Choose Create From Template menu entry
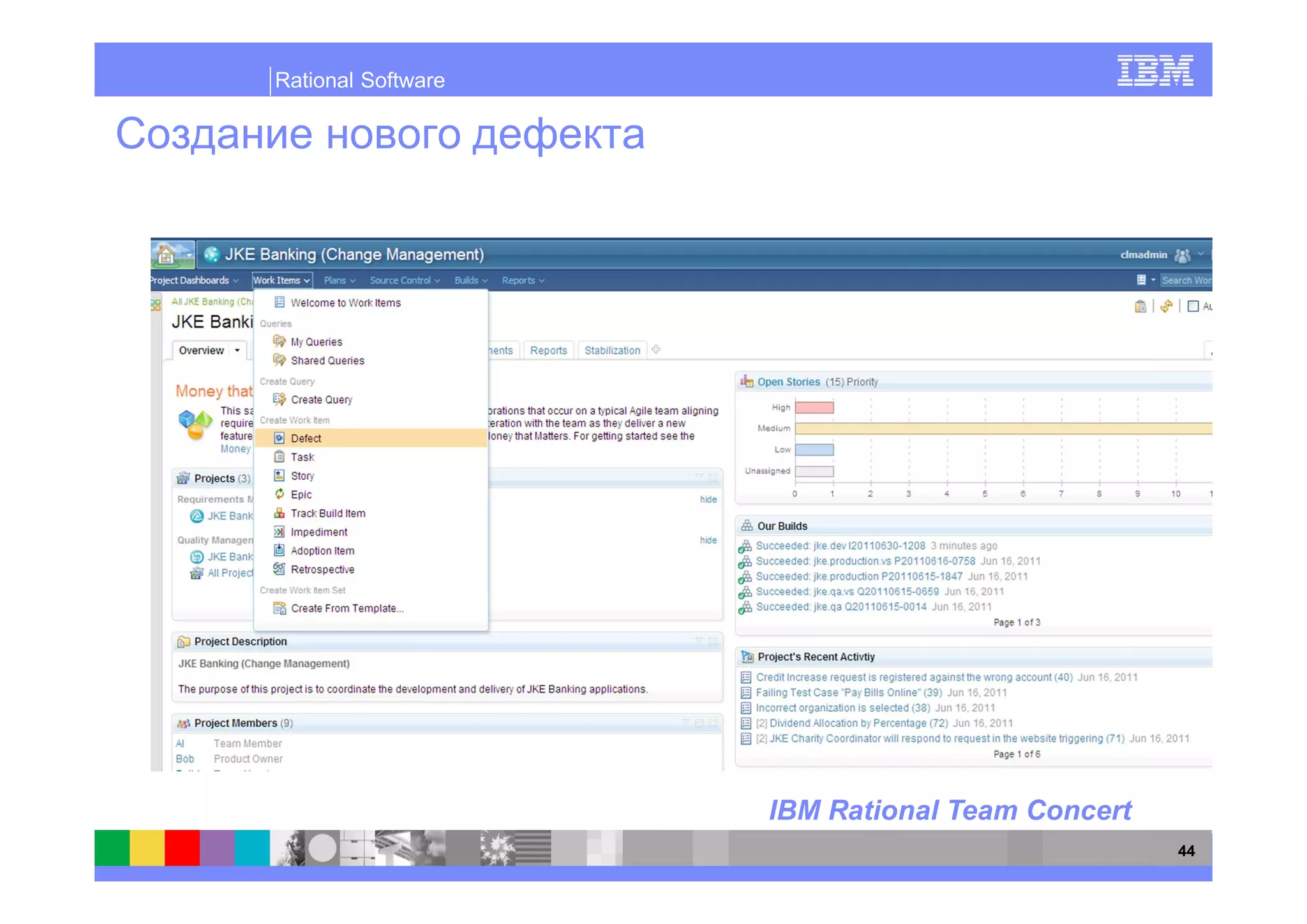The height and width of the screenshot is (924, 1307). [x=371, y=608]
